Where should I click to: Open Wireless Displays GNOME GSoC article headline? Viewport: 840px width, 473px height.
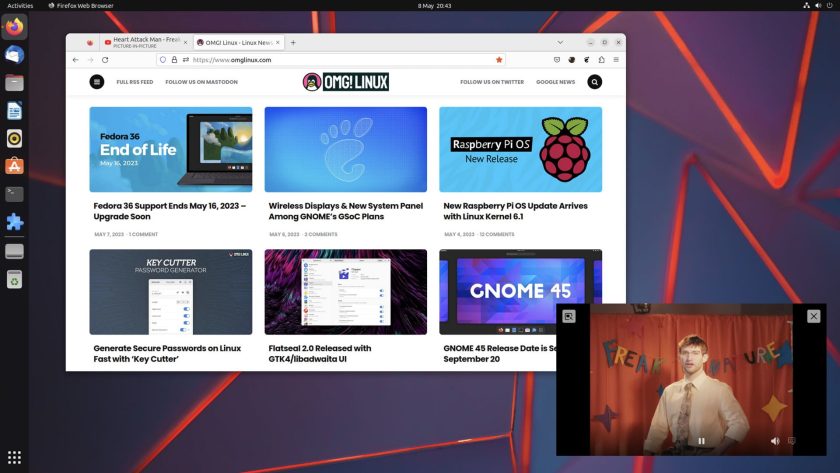pyautogui.click(x=346, y=211)
